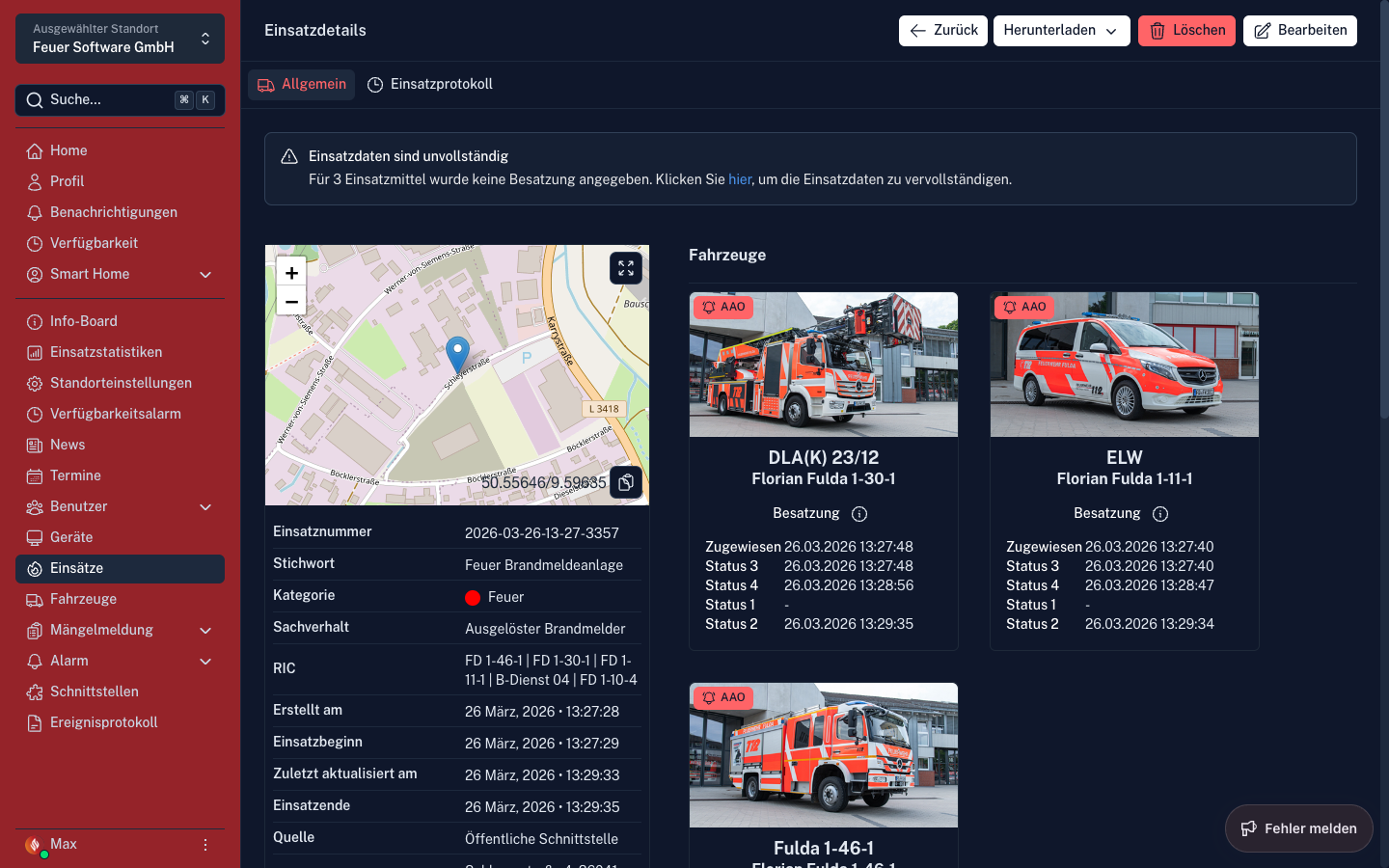Open map fullscreen view icon
Viewport: 1389px width, 868px height.
click(x=626, y=268)
